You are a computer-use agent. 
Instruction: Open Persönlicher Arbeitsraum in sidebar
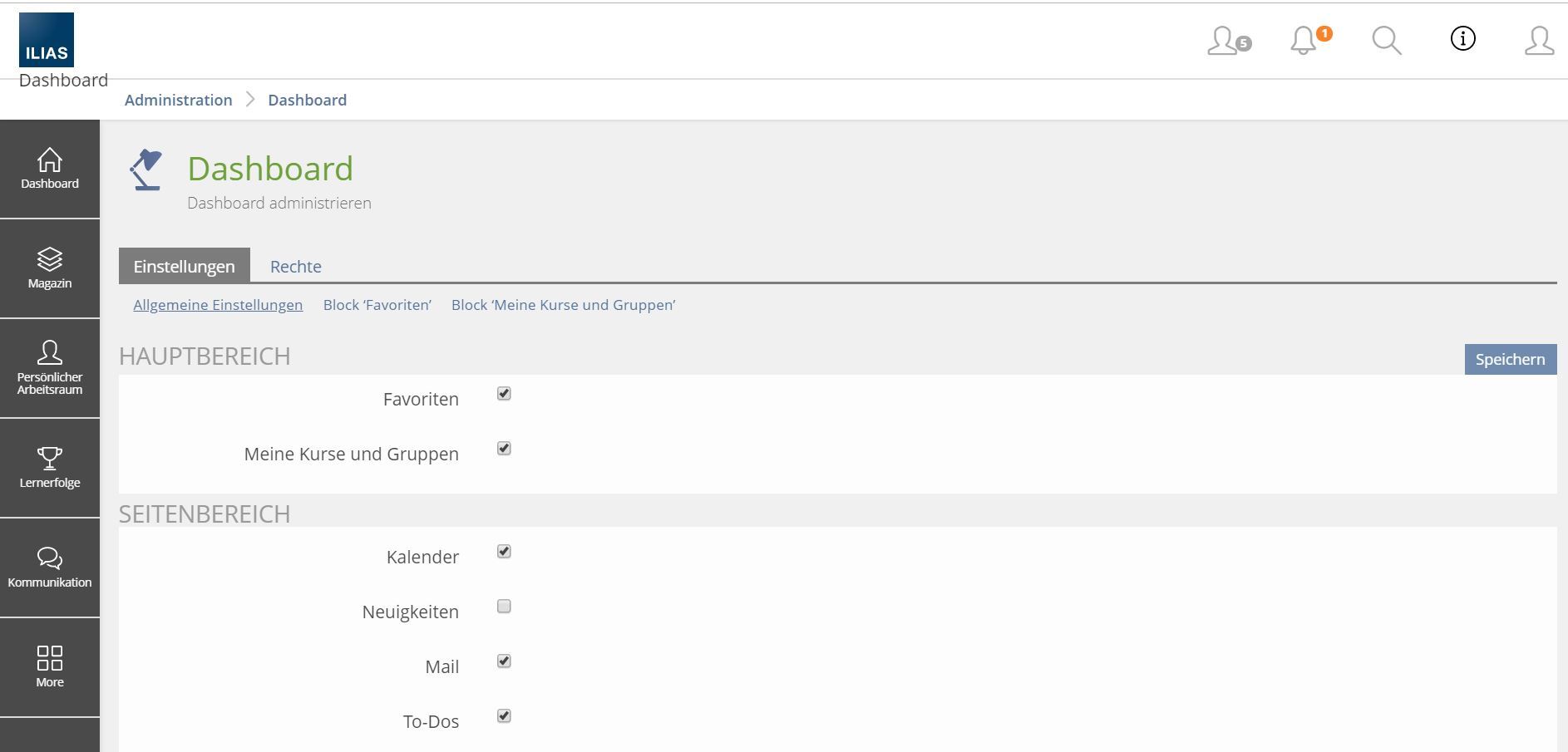(x=50, y=368)
